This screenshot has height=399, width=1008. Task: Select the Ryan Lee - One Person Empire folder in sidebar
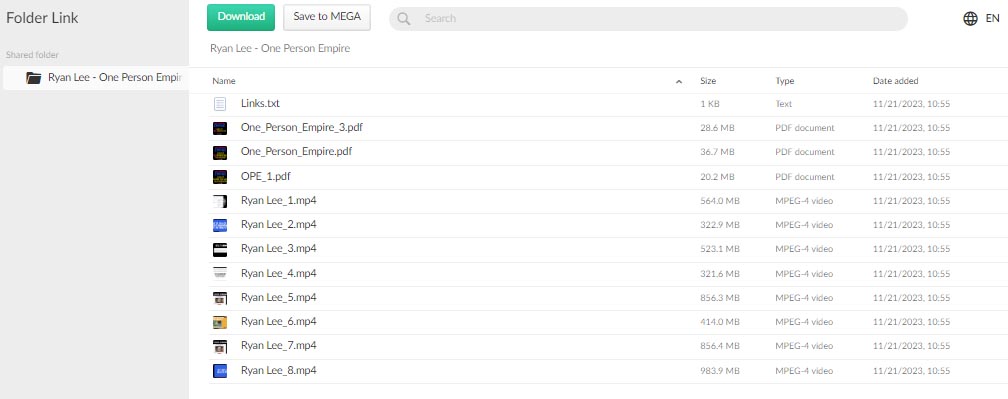coord(96,78)
